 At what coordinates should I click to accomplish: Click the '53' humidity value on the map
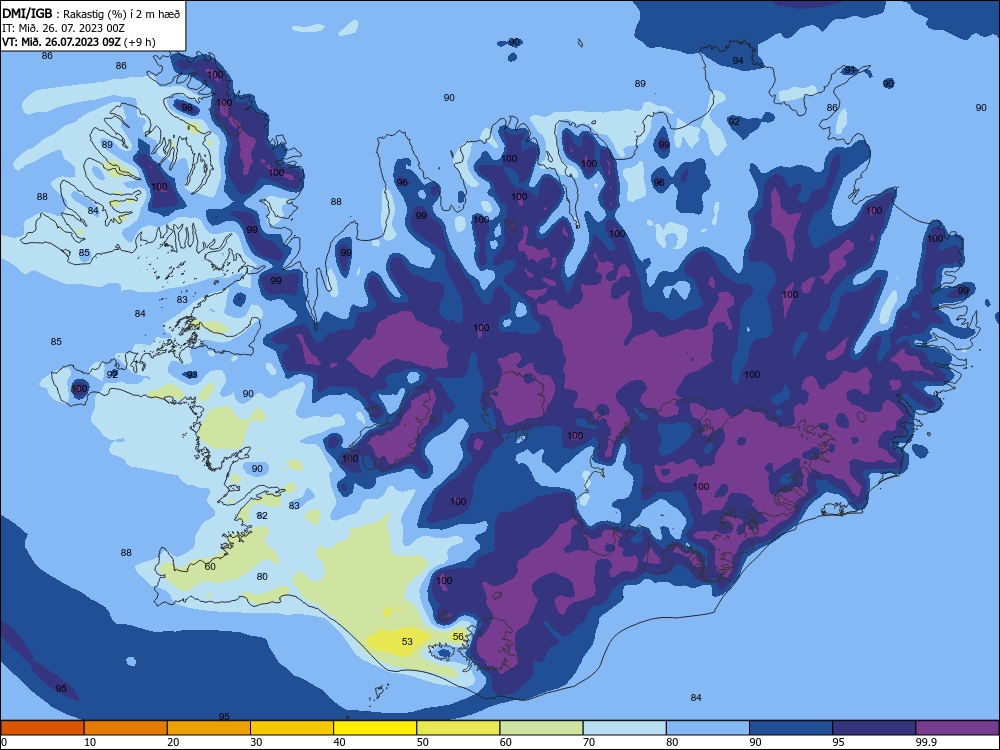coord(407,642)
